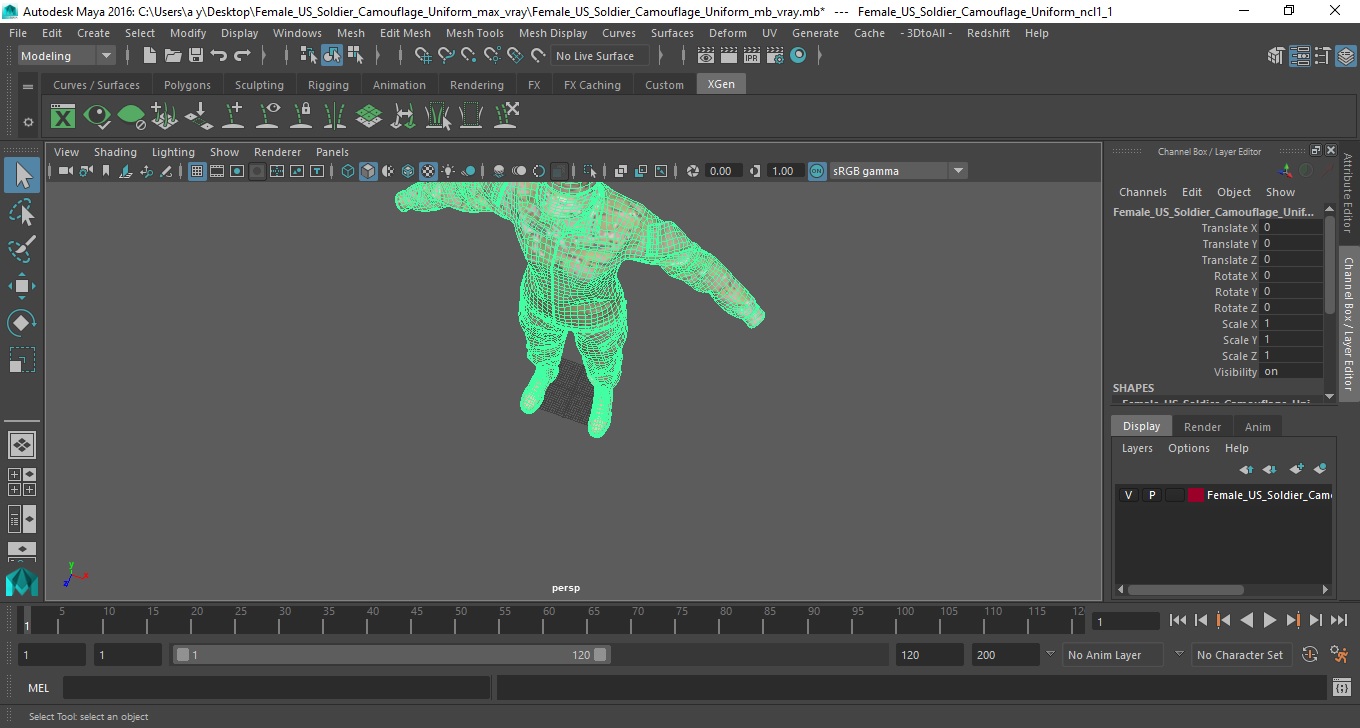Image resolution: width=1360 pixels, height=728 pixels.
Task: Click the Translate X value field
Action: click(1291, 227)
